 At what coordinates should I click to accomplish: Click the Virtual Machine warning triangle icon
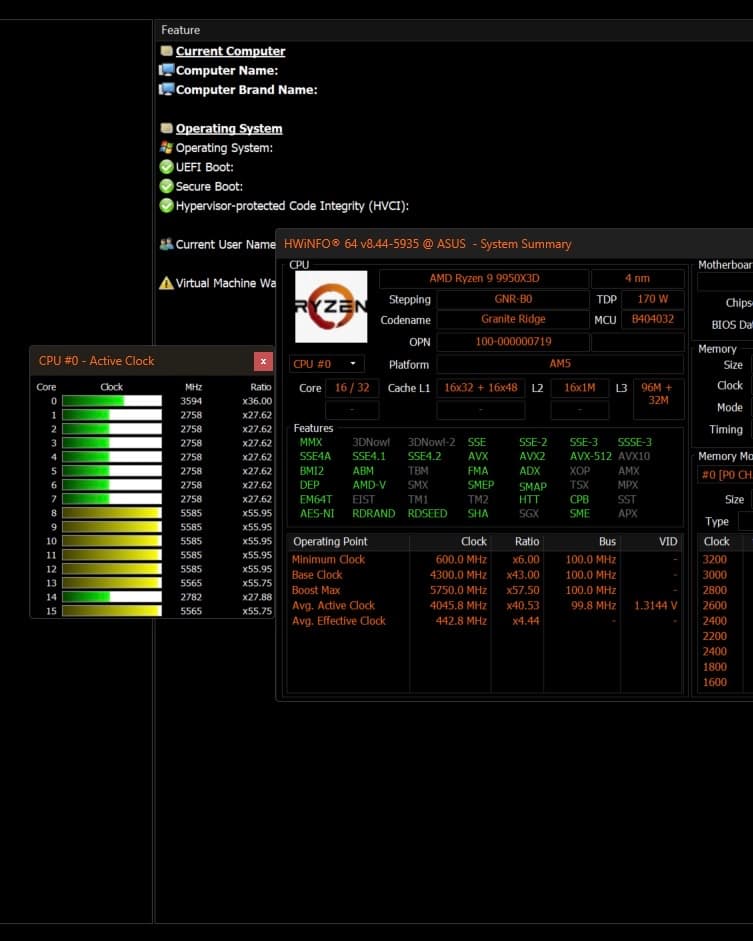coord(166,283)
